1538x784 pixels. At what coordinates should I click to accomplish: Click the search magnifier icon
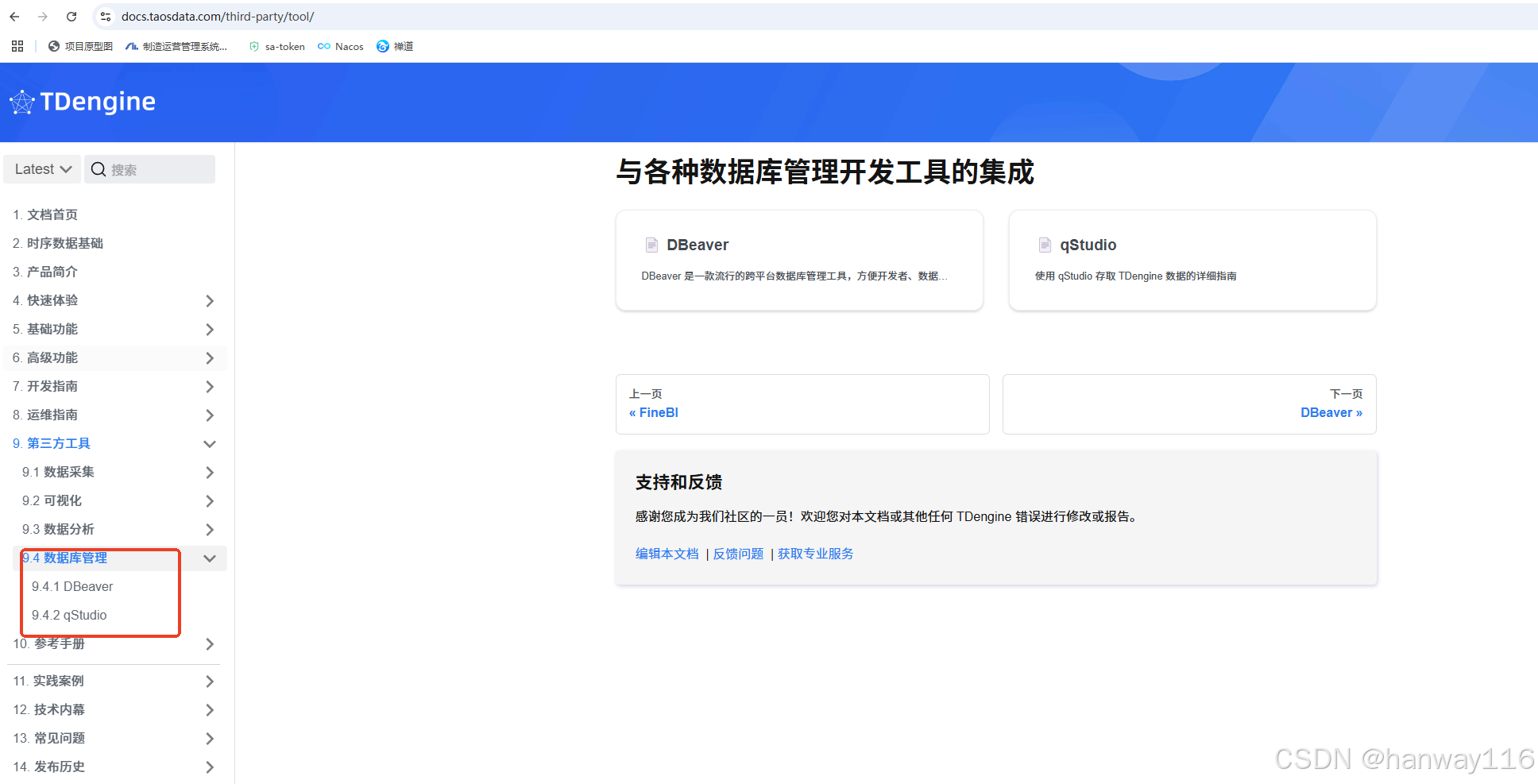point(99,169)
